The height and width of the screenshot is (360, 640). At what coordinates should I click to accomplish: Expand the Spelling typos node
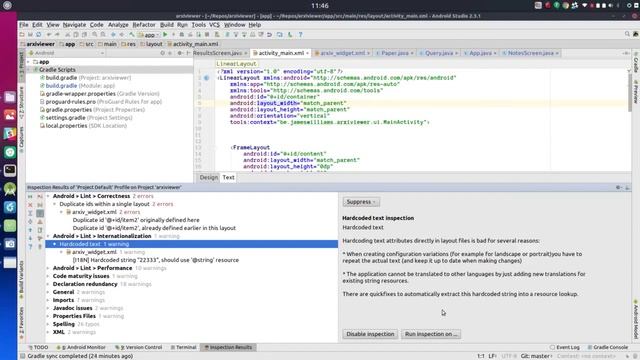pyautogui.click(x=48, y=324)
